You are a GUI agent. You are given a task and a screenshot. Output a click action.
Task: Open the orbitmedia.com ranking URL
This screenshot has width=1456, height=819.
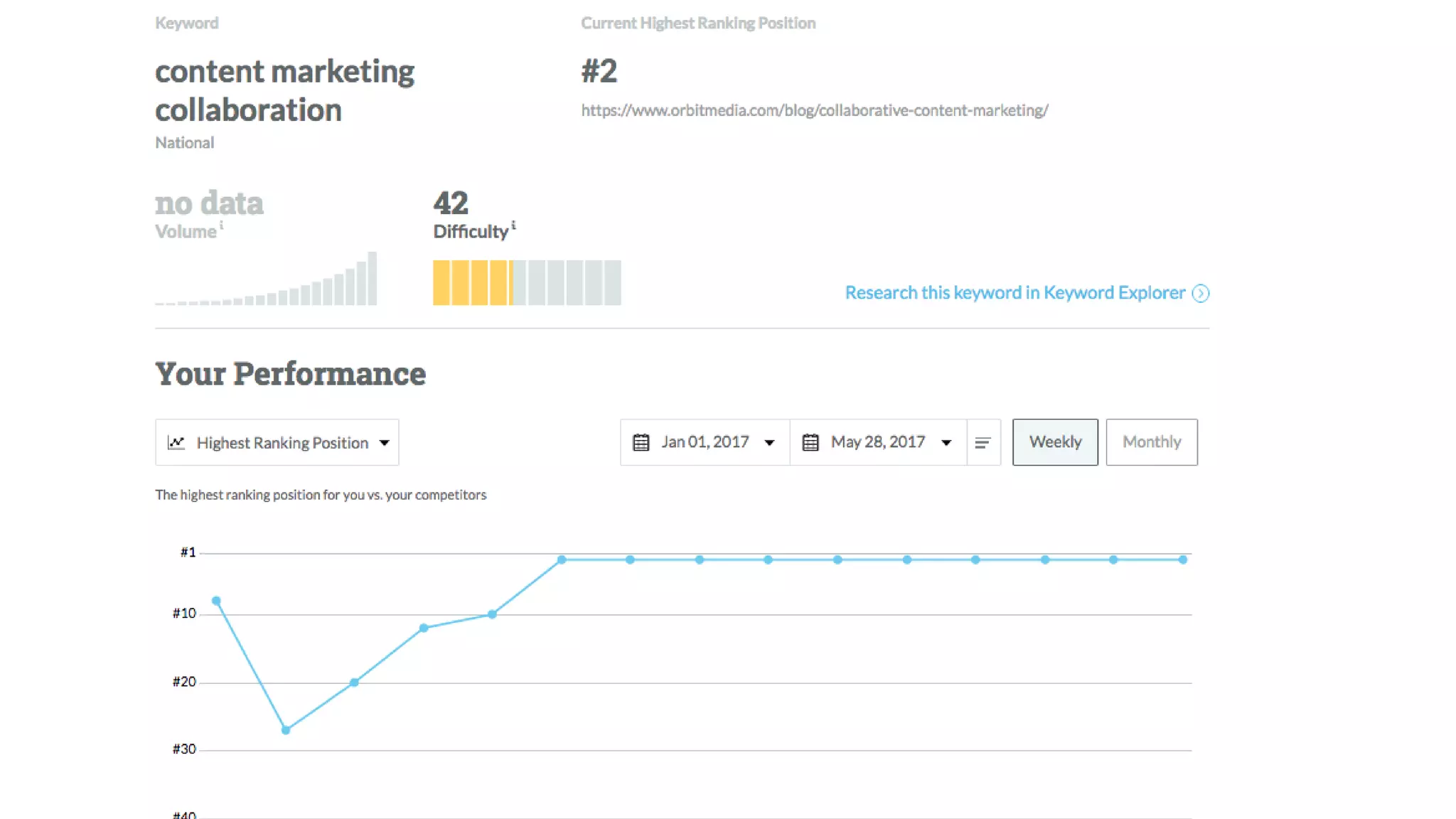coord(814,110)
